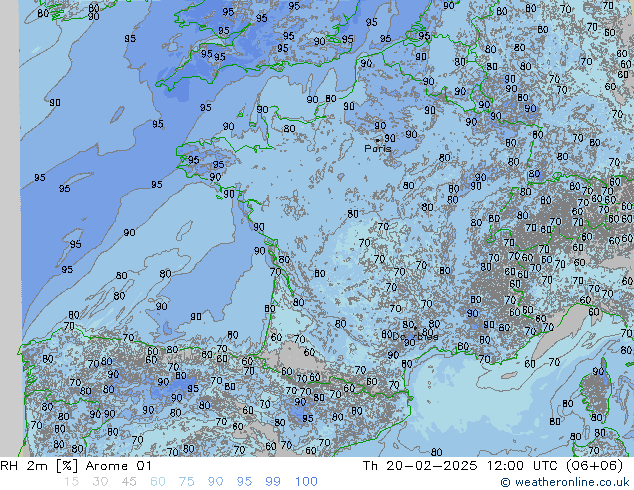Click the 'Arome 01' model name

(x=118, y=466)
